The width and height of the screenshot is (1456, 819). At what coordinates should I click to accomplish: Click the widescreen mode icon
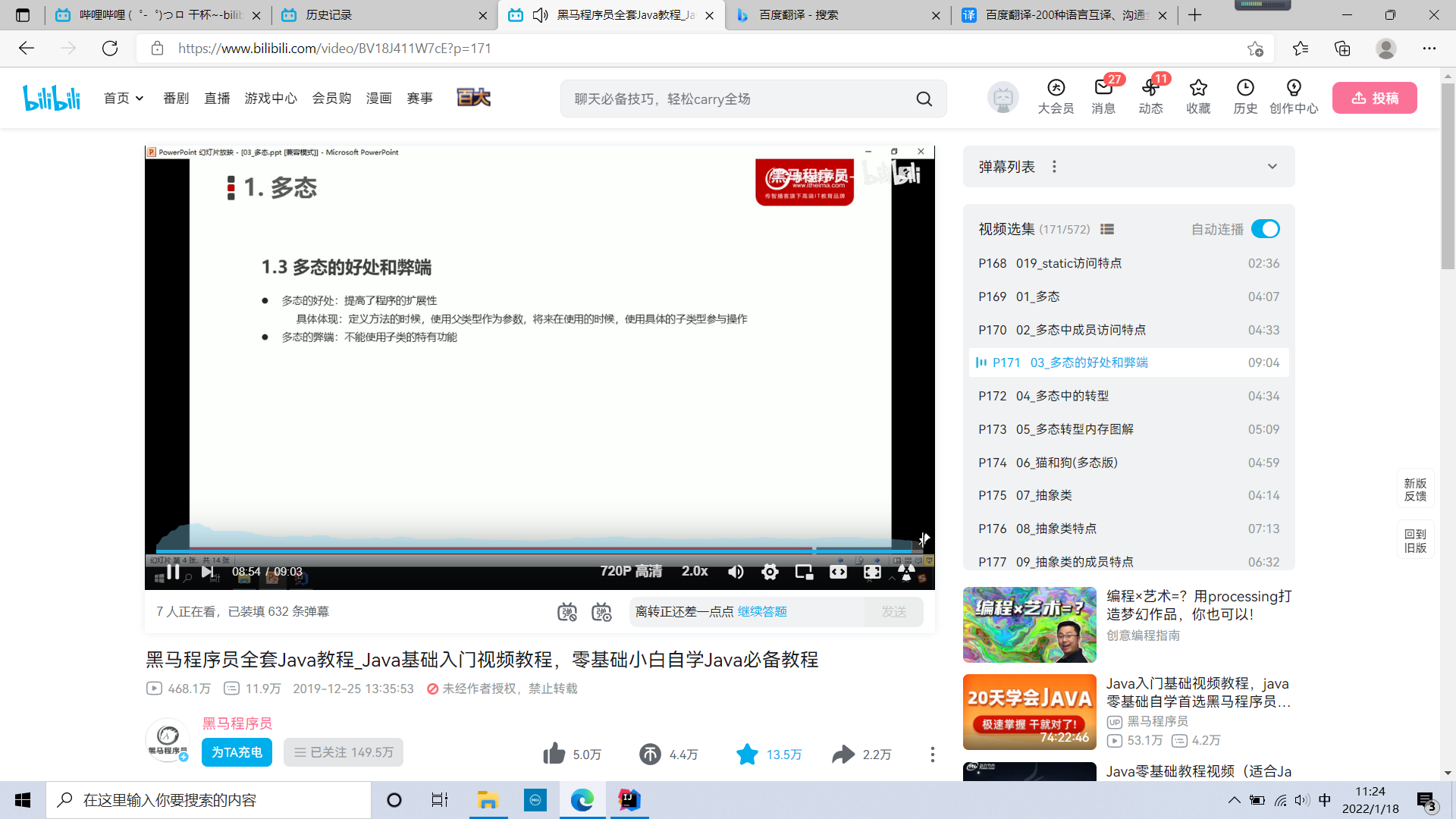pyautogui.click(x=839, y=573)
